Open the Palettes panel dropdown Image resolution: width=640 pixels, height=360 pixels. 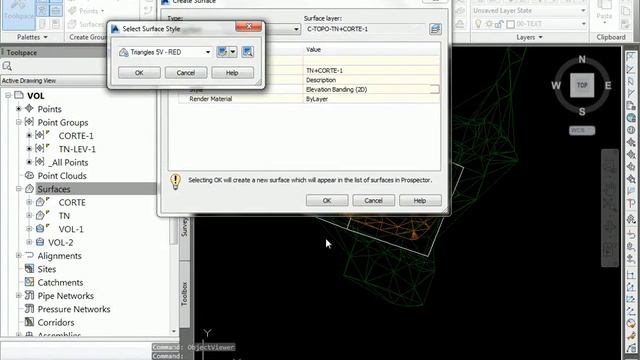32,37
